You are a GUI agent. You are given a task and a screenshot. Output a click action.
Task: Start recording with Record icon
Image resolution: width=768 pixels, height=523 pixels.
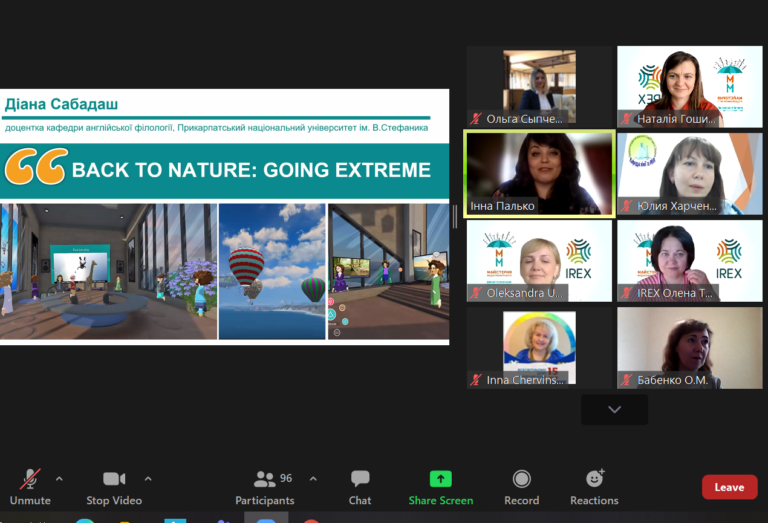[x=522, y=478]
